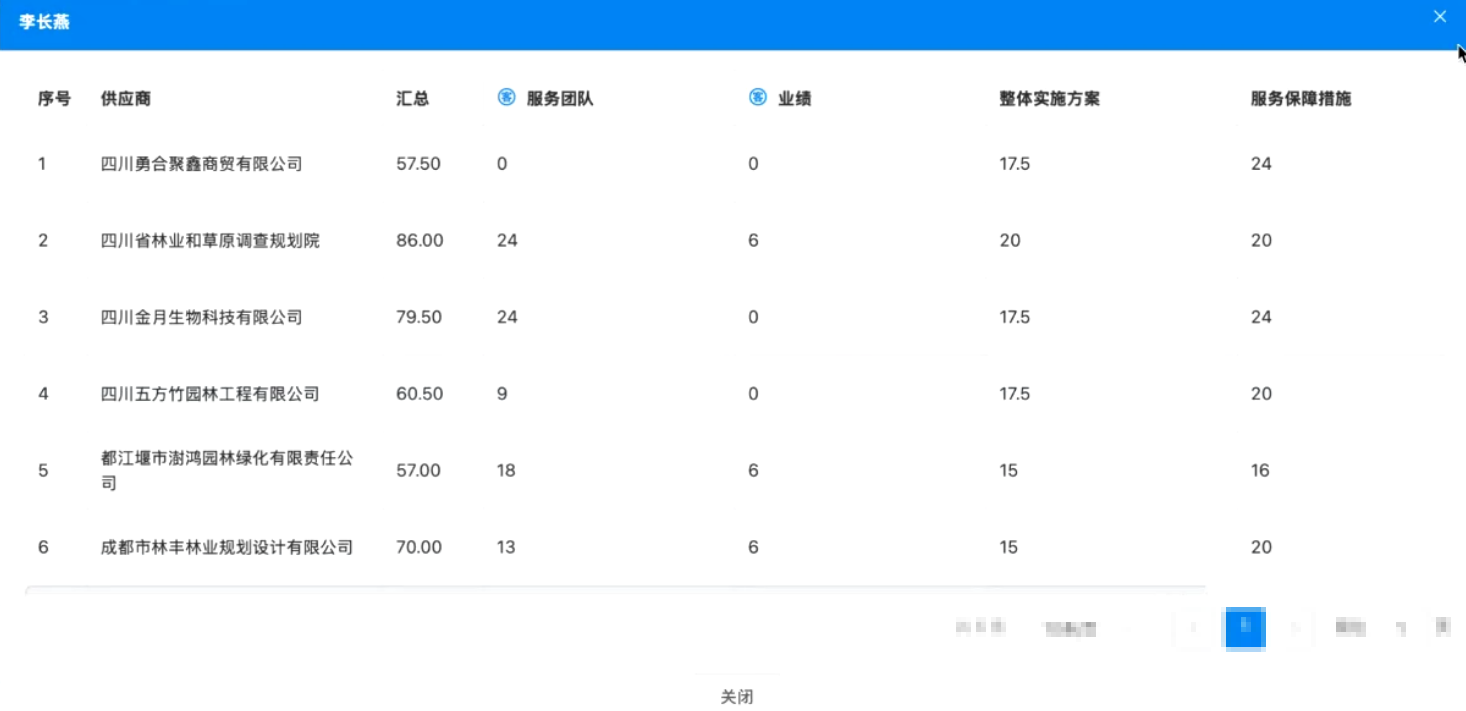Click the total score 86.00
Viewport: 1466px width, 711px height.
(x=420, y=241)
